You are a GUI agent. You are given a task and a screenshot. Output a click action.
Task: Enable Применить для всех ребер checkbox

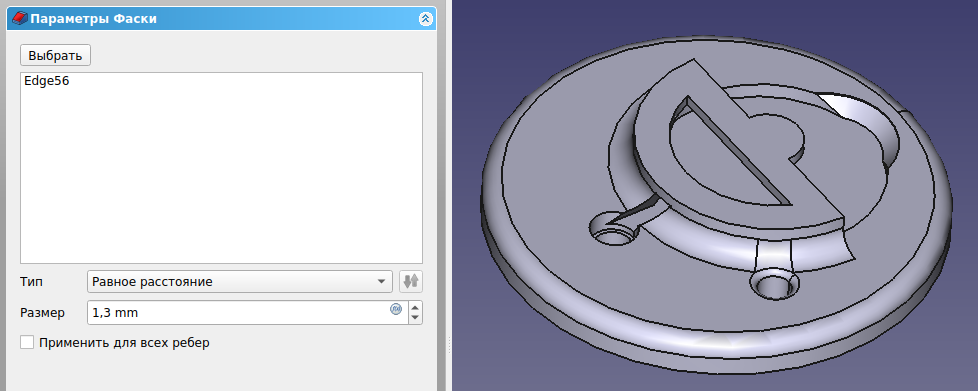click(x=27, y=342)
